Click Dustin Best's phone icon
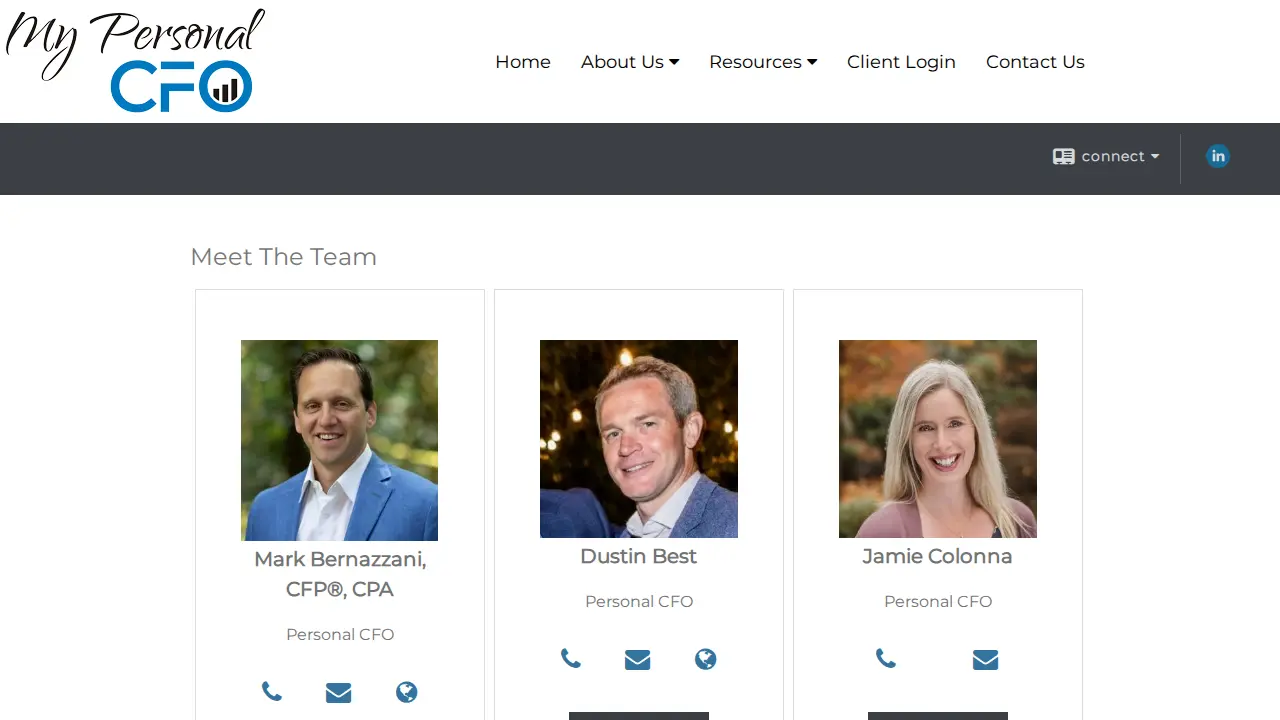This screenshot has height=720, width=1280. pyautogui.click(x=571, y=659)
